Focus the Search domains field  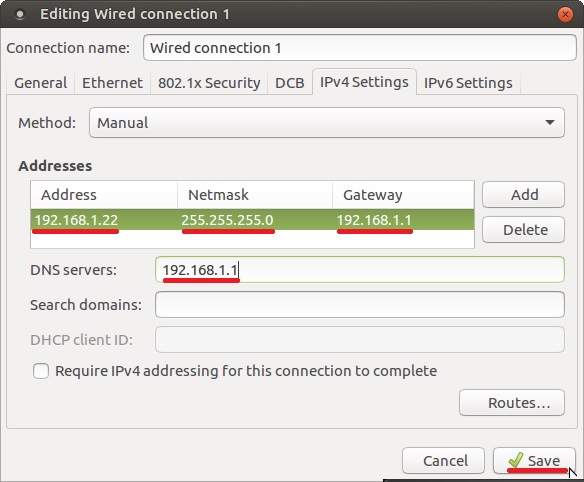pyautogui.click(x=360, y=305)
